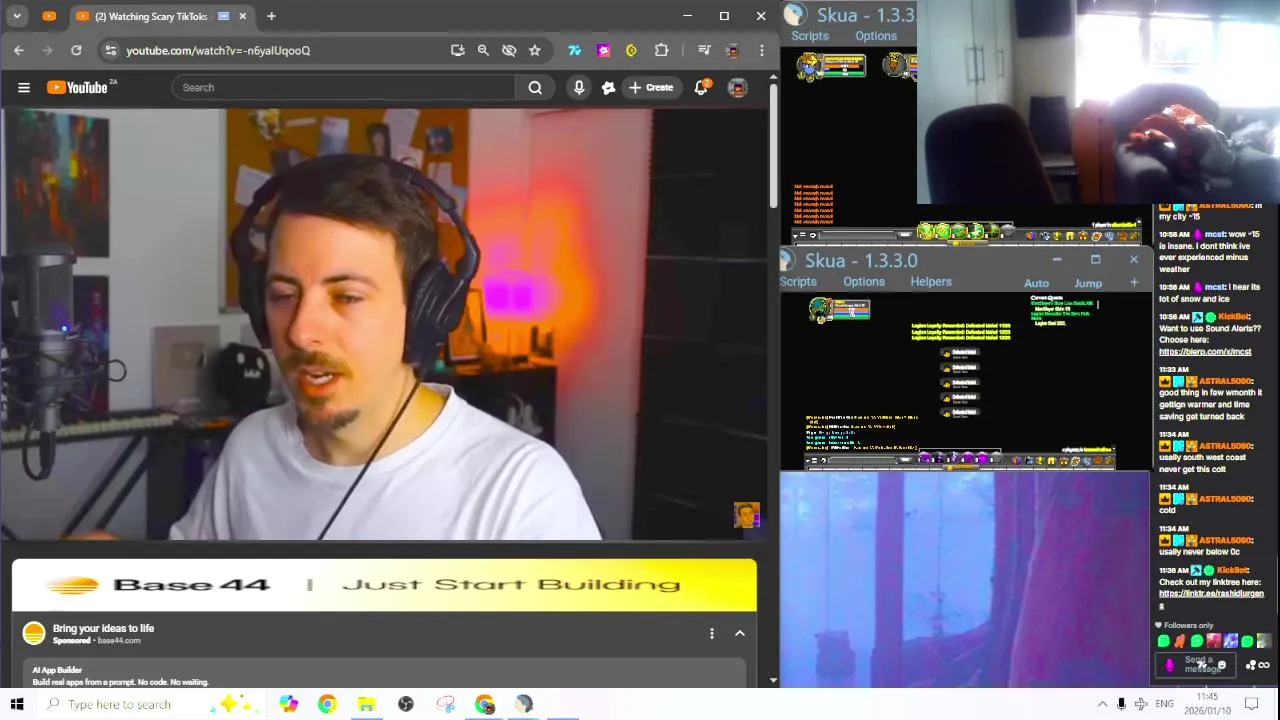The width and height of the screenshot is (1280, 720).
Task: Click the teal 7tv extension icon
Action: click(x=575, y=50)
